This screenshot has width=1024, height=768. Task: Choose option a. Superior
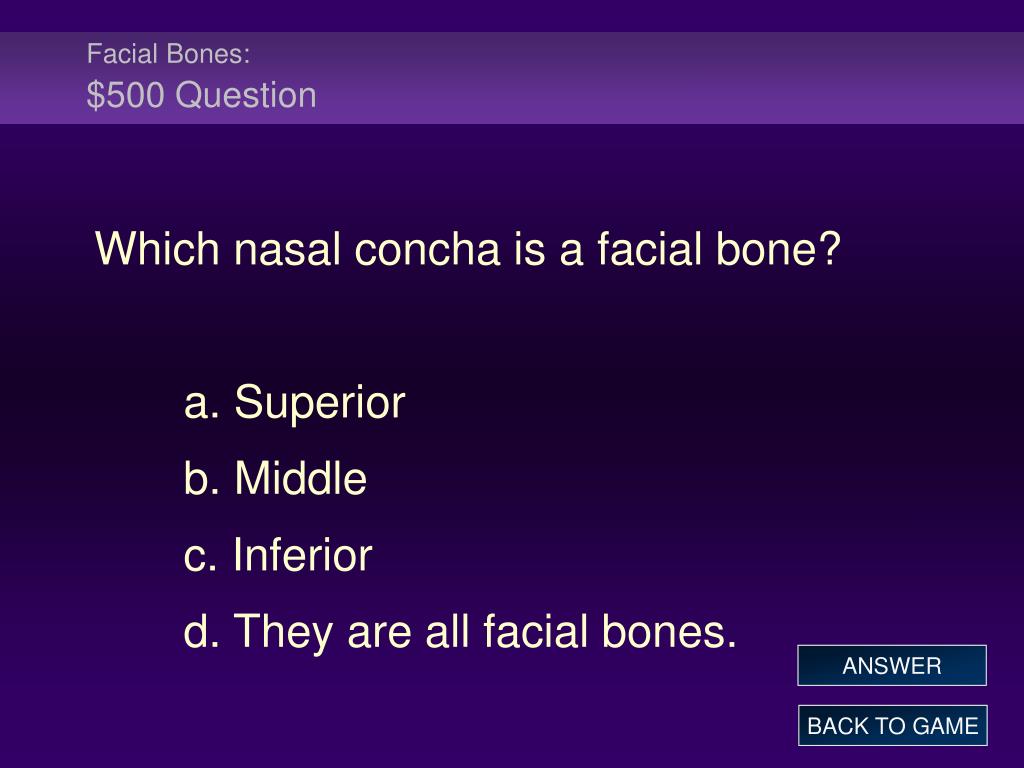click(295, 402)
